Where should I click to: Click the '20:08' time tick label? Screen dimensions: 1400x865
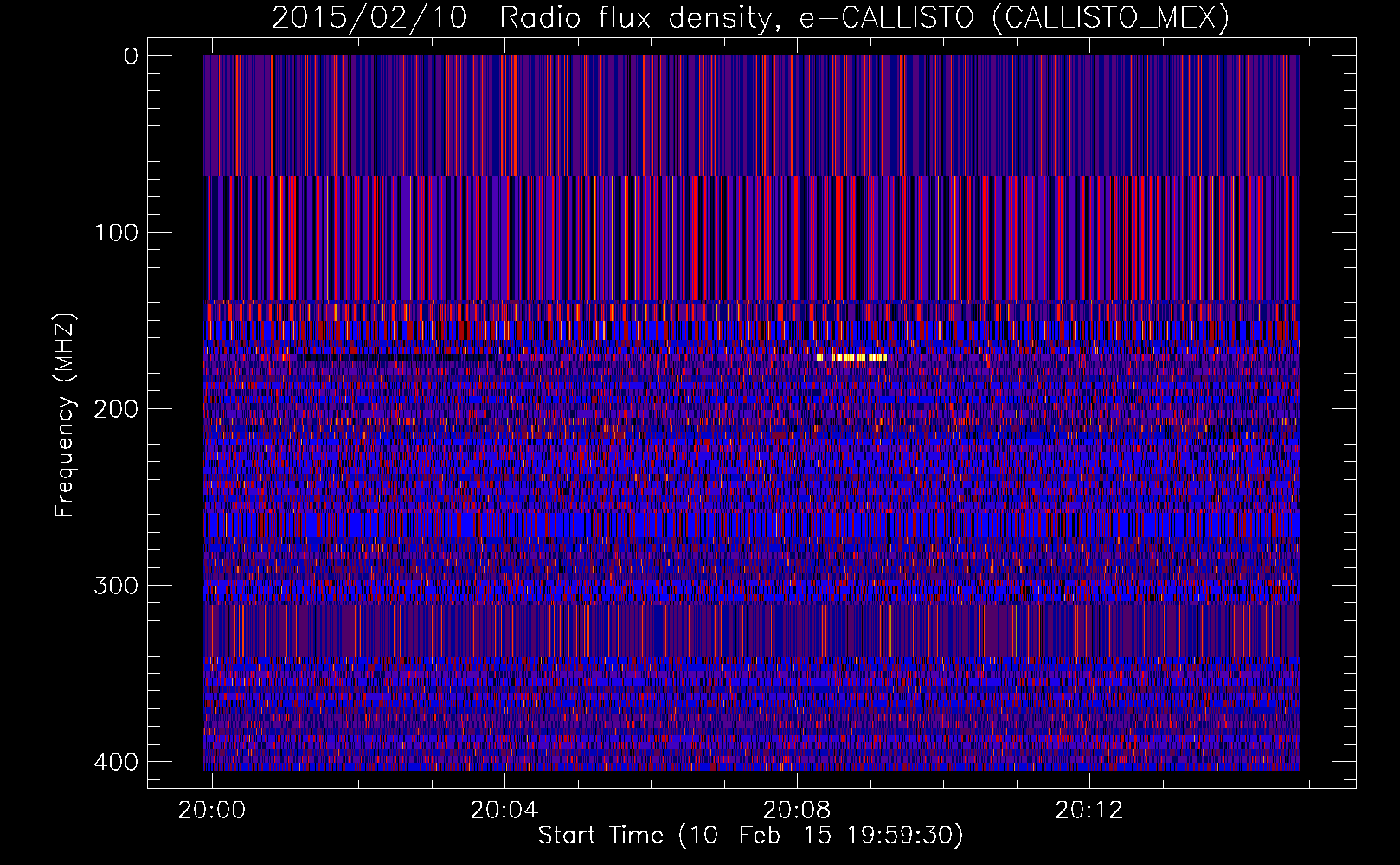pyautogui.click(x=797, y=811)
